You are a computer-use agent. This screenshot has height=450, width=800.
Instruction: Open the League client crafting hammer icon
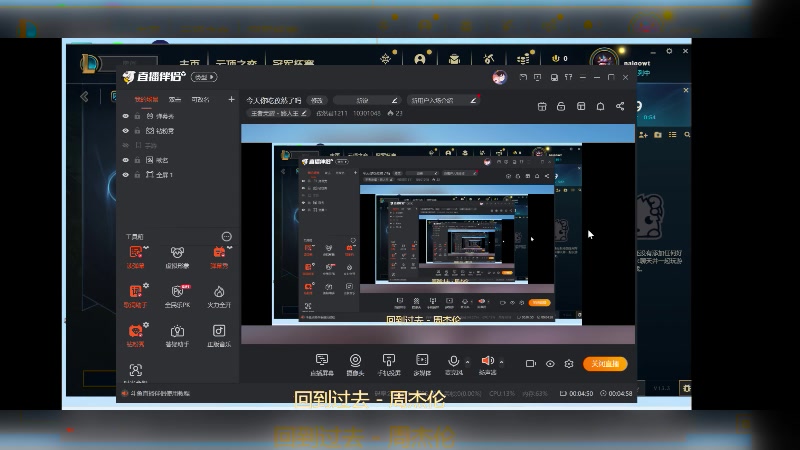pyautogui.click(x=489, y=59)
